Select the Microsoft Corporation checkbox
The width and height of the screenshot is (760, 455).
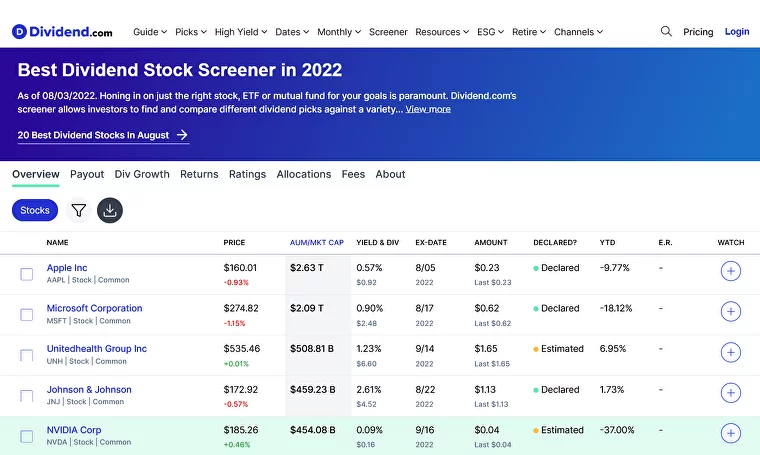(27, 315)
